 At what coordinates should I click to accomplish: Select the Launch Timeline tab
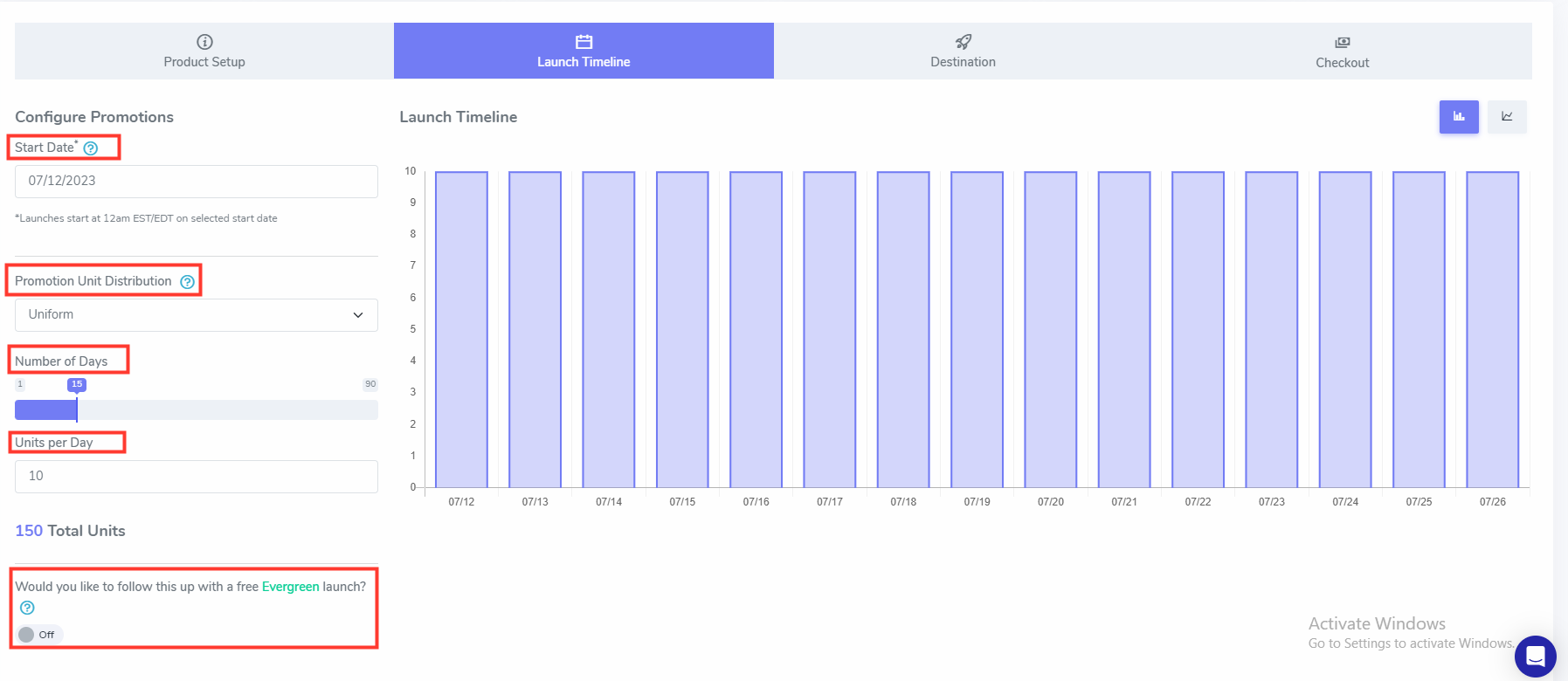tap(584, 52)
